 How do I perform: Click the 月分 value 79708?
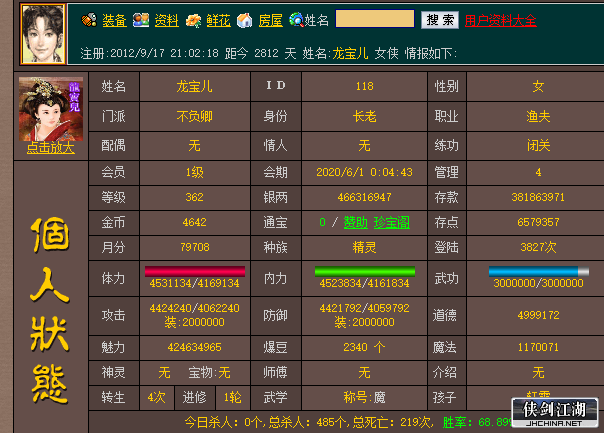pyautogui.click(x=195, y=247)
